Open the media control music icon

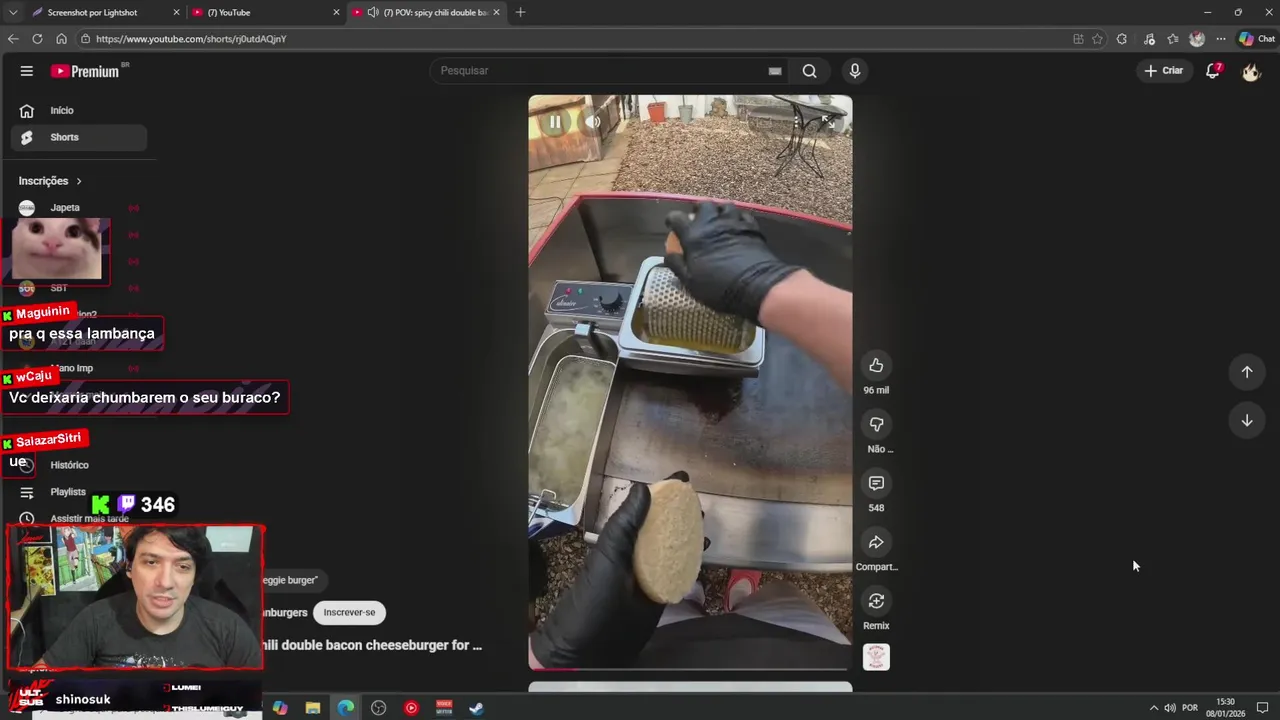[x=1149, y=39]
